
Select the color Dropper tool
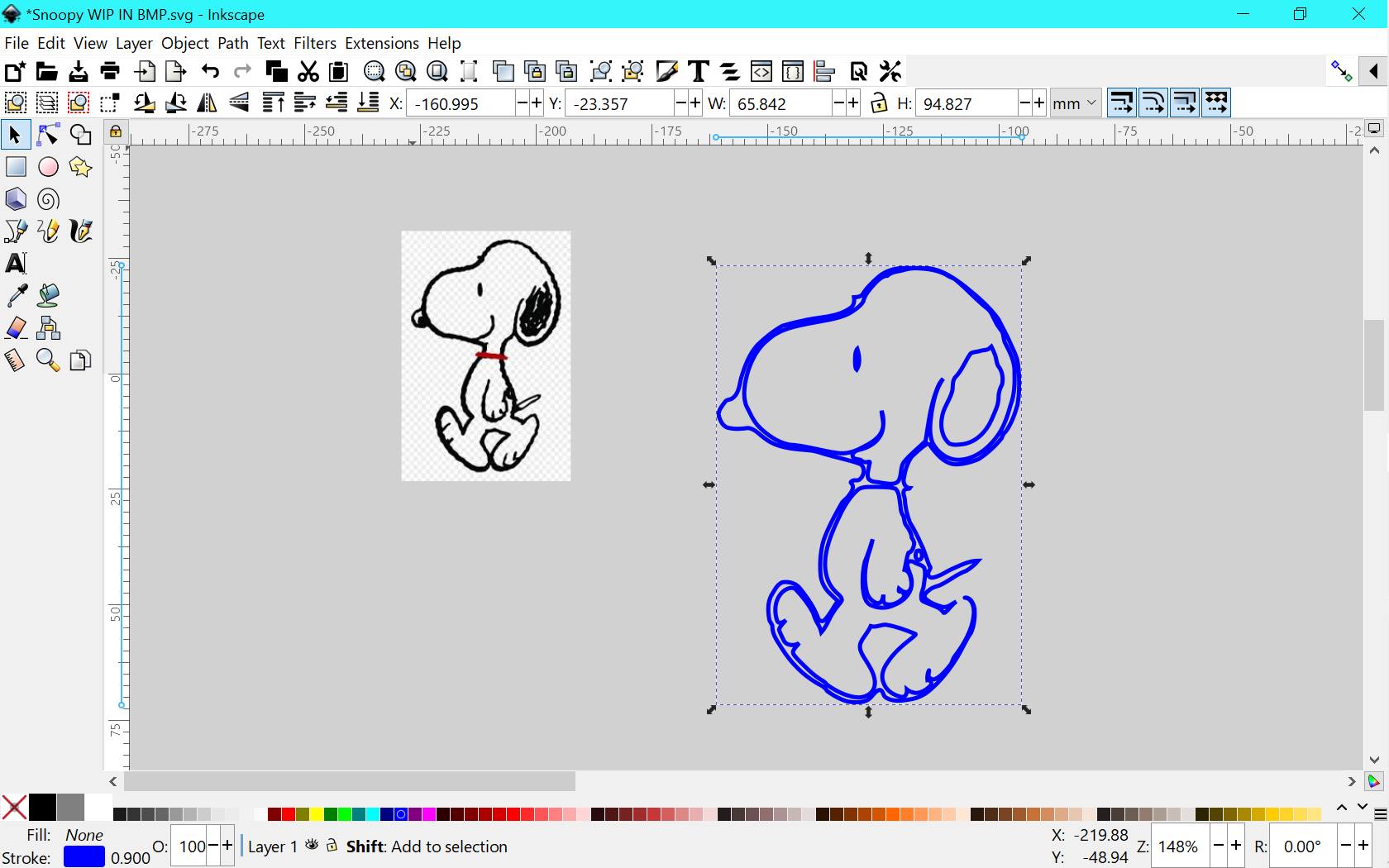click(x=16, y=296)
